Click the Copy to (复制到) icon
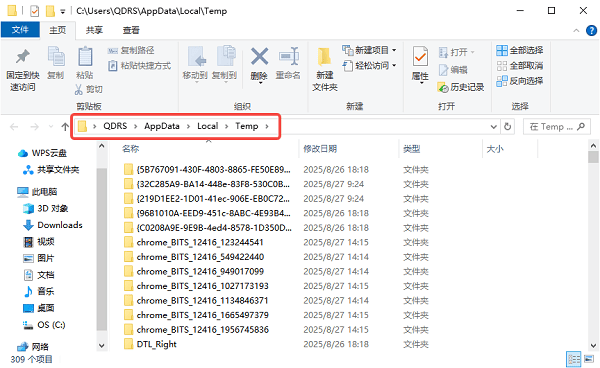This screenshot has width=600, height=368. coord(226,57)
